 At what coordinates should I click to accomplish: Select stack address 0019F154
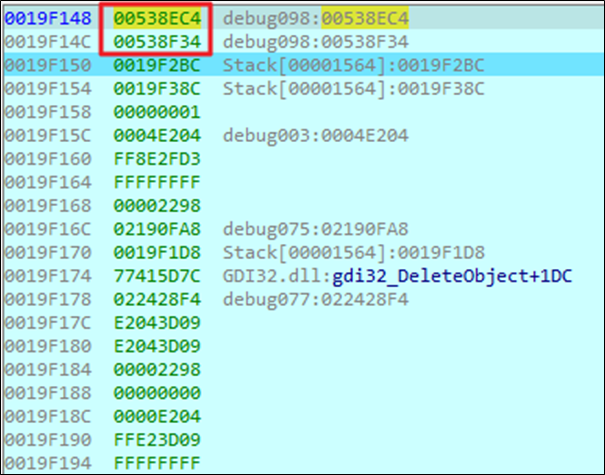(48, 88)
